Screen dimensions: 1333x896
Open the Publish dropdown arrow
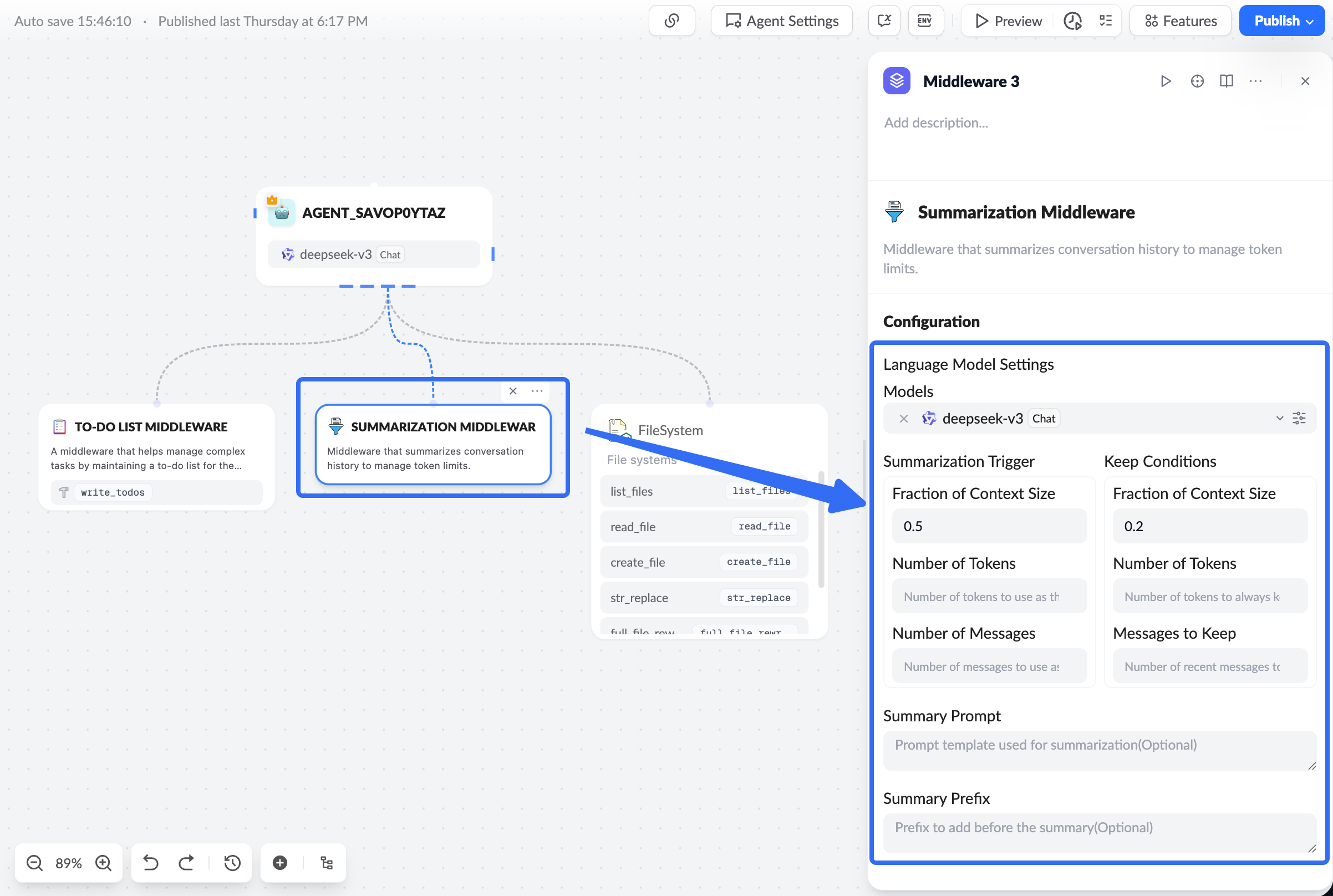[x=1310, y=21]
